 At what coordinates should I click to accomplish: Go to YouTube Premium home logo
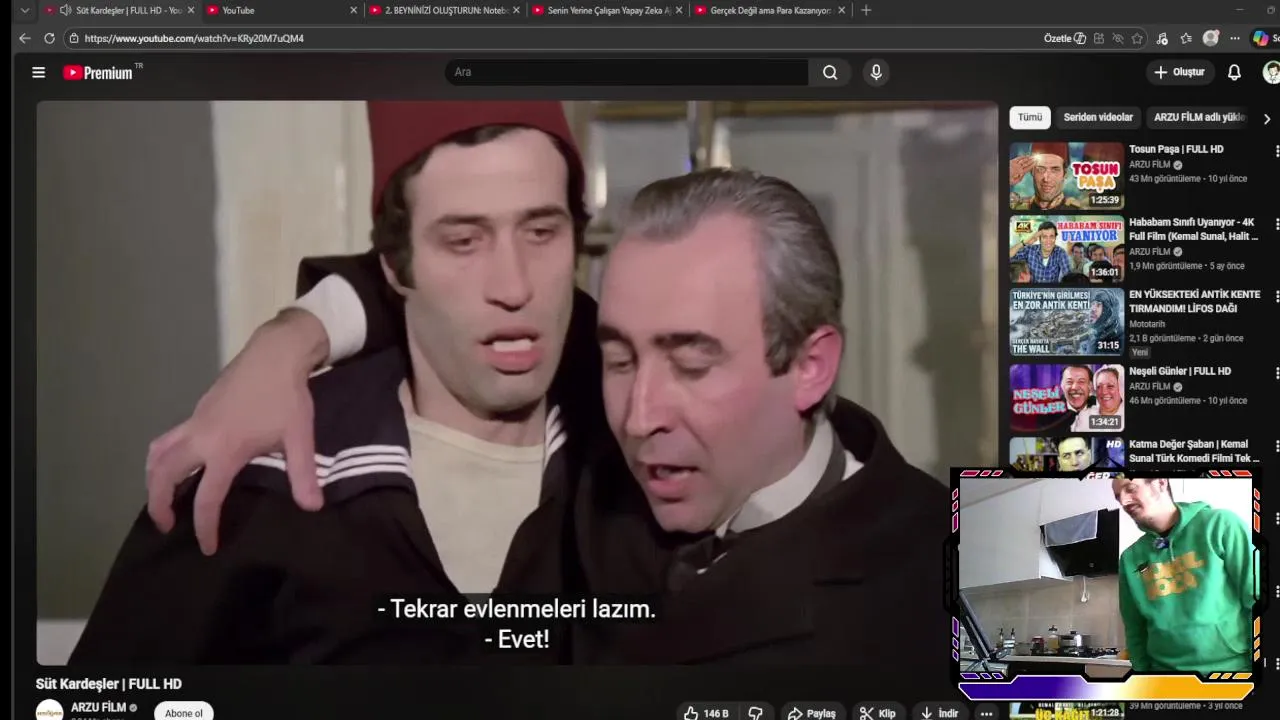[98, 72]
